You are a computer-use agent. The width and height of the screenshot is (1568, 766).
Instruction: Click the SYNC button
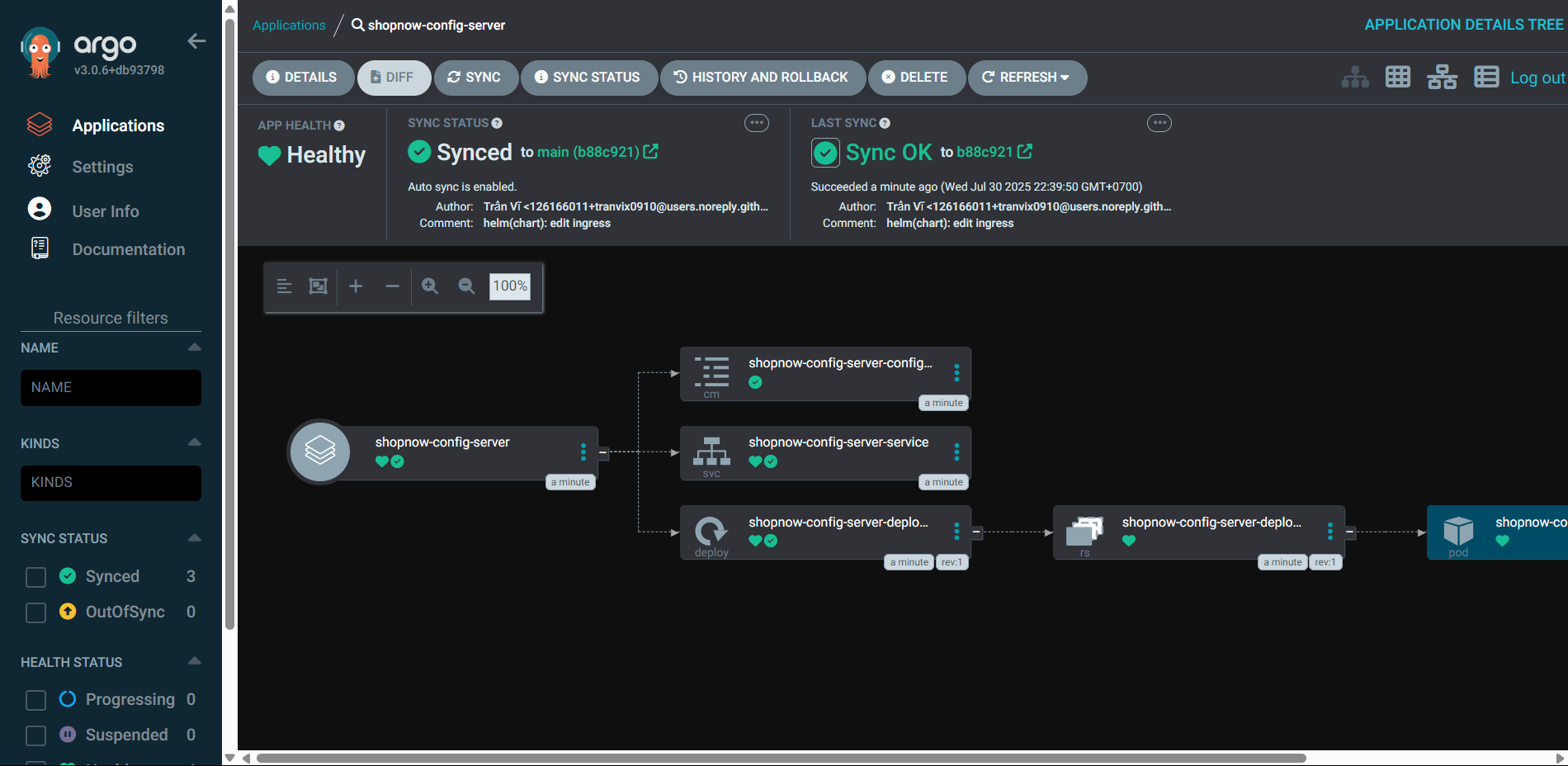(476, 77)
